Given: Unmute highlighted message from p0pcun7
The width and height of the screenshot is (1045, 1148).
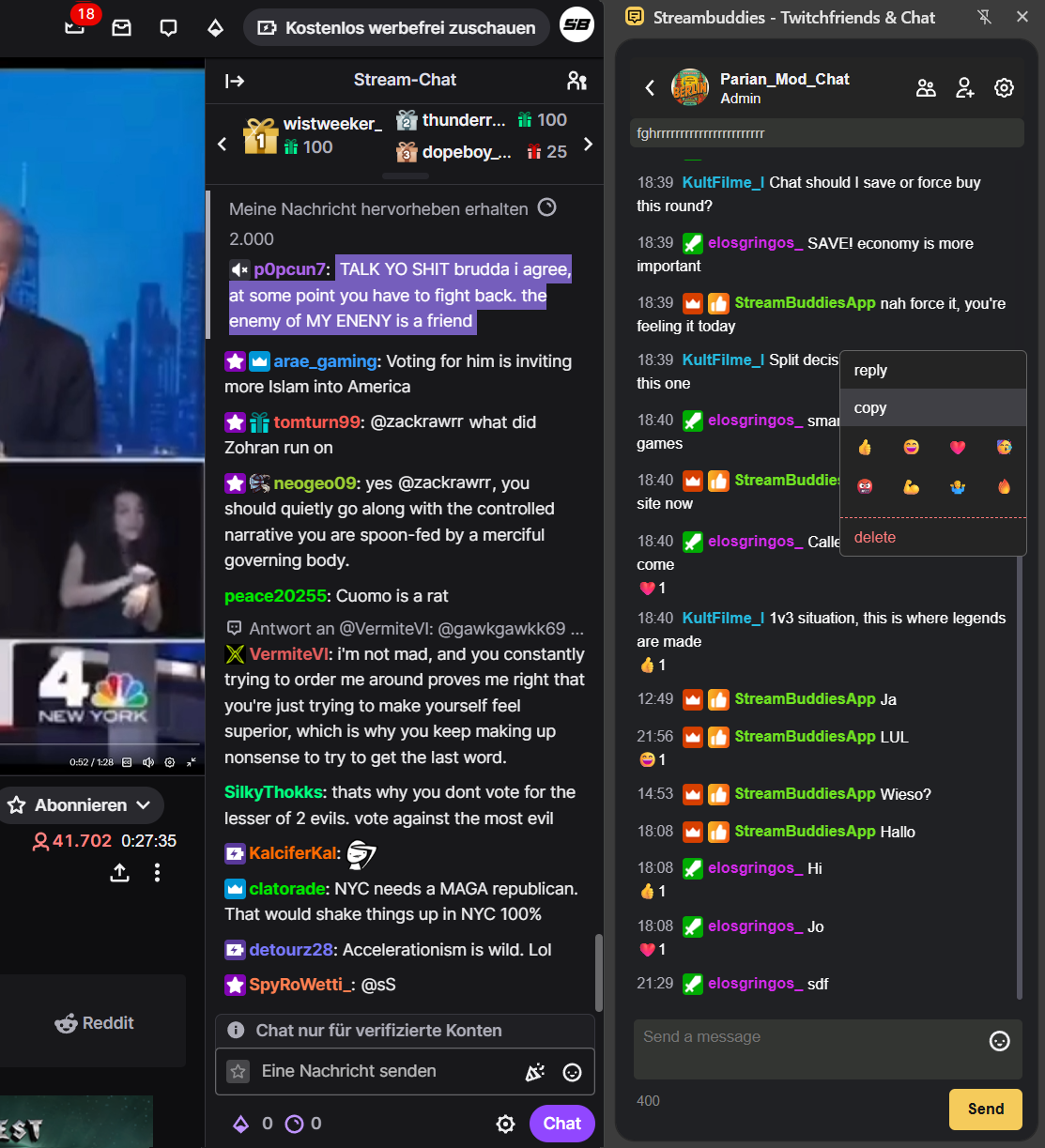Looking at the screenshot, I should click(x=239, y=269).
